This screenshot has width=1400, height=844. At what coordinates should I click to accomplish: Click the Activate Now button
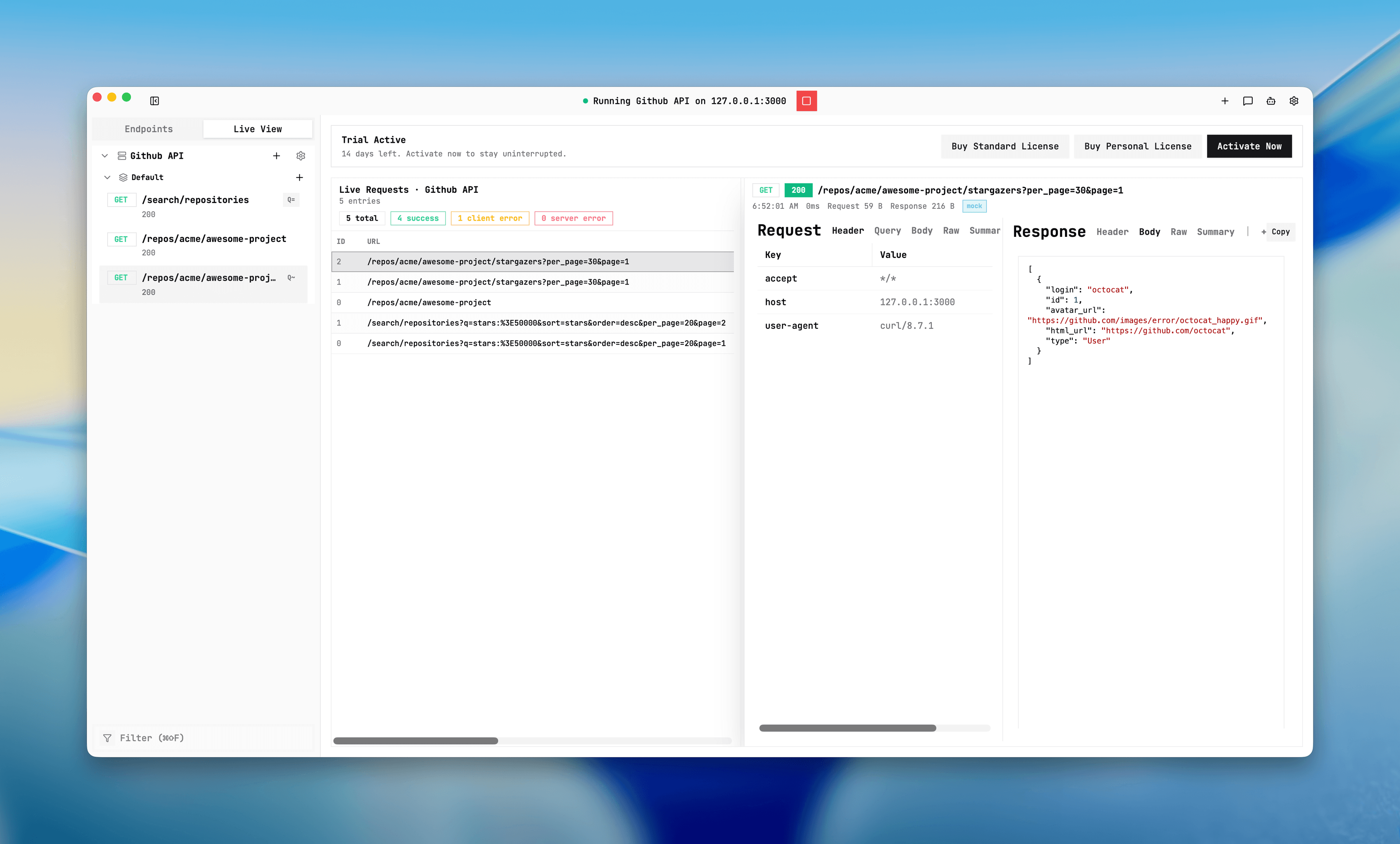pyautogui.click(x=1249, y=146)
